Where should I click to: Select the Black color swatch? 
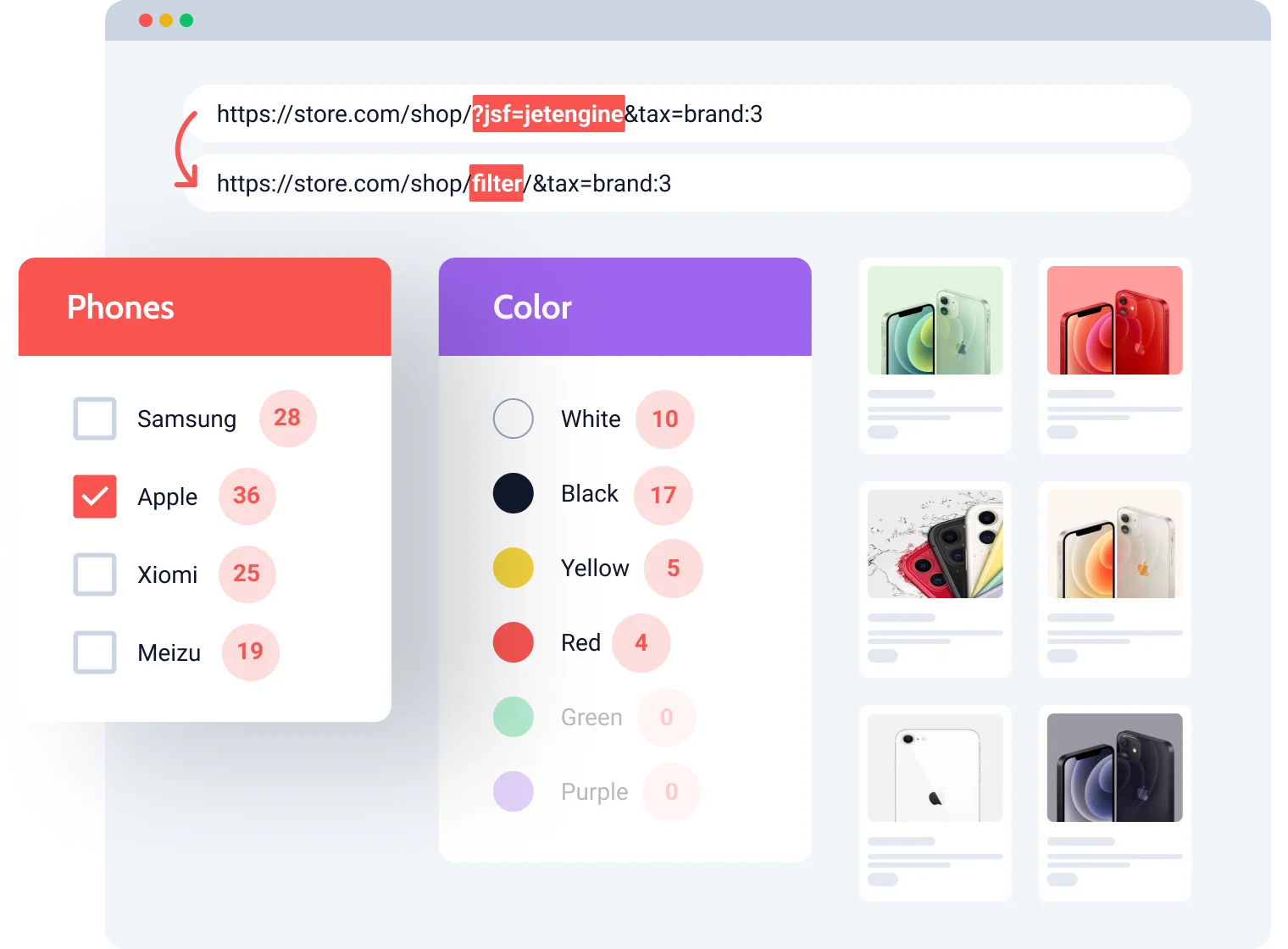pyautogui.click(x=513, y=493)
